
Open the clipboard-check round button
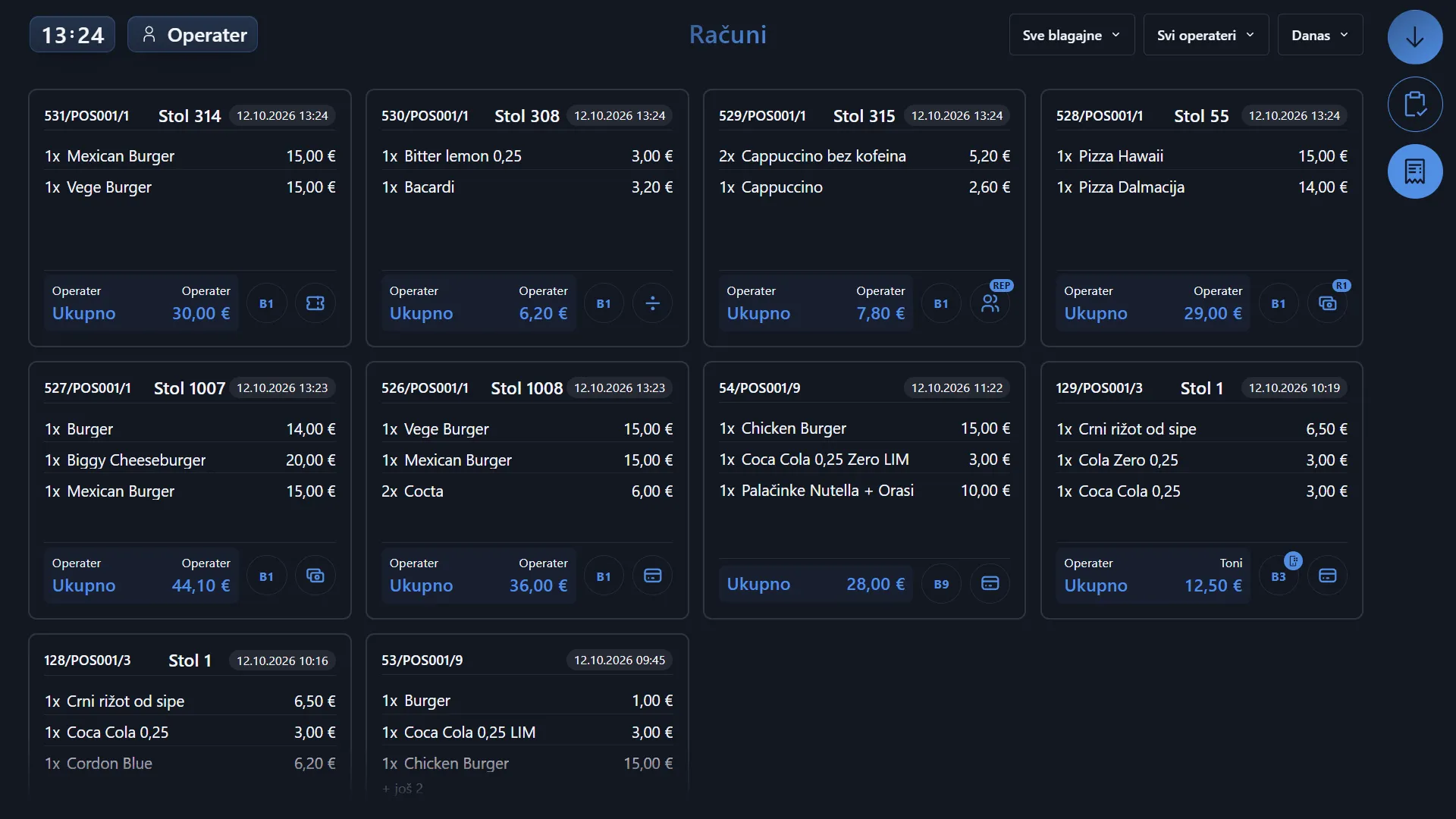1415,104
